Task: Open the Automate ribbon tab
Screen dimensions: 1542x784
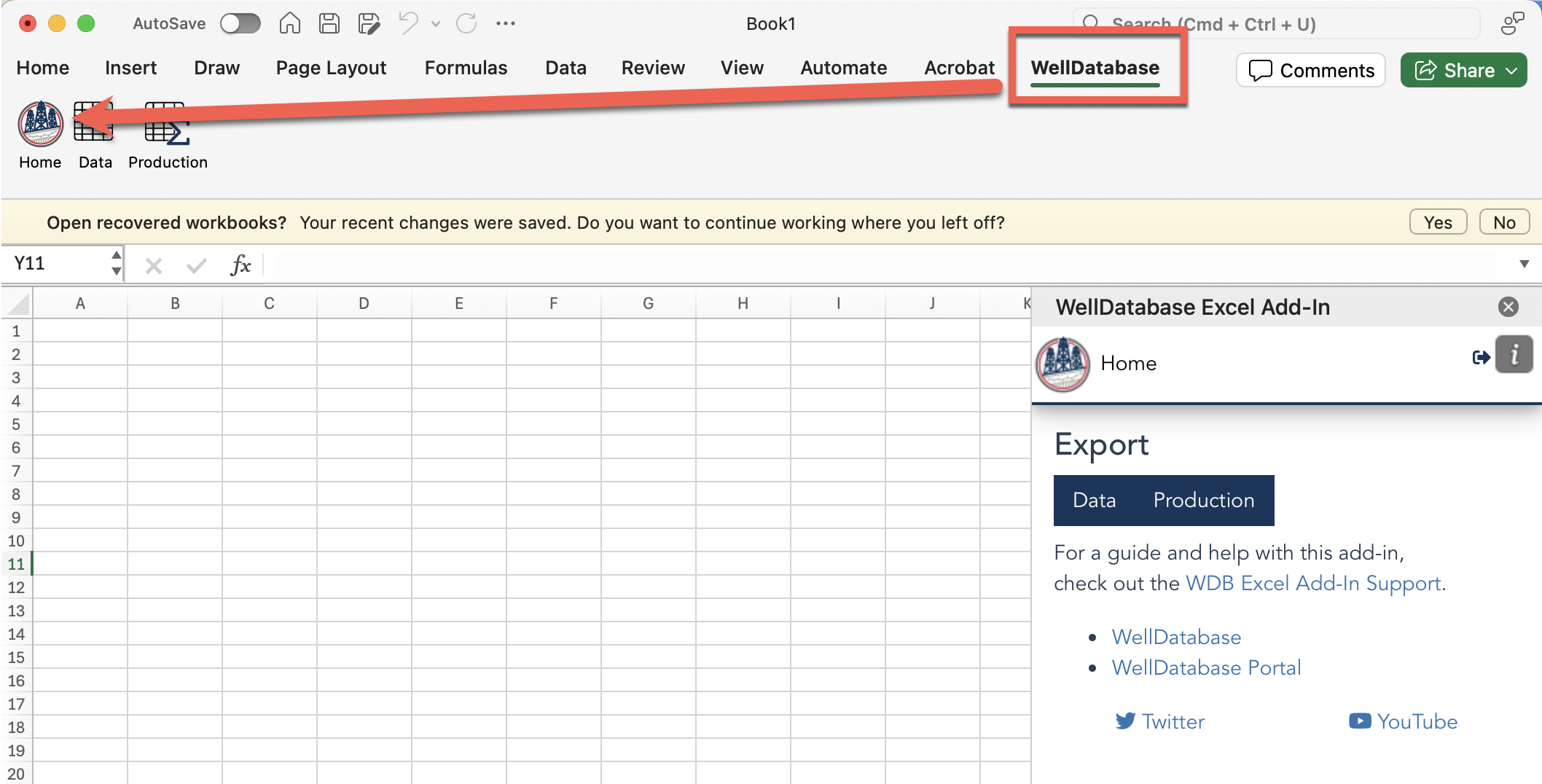Action: 843,68
